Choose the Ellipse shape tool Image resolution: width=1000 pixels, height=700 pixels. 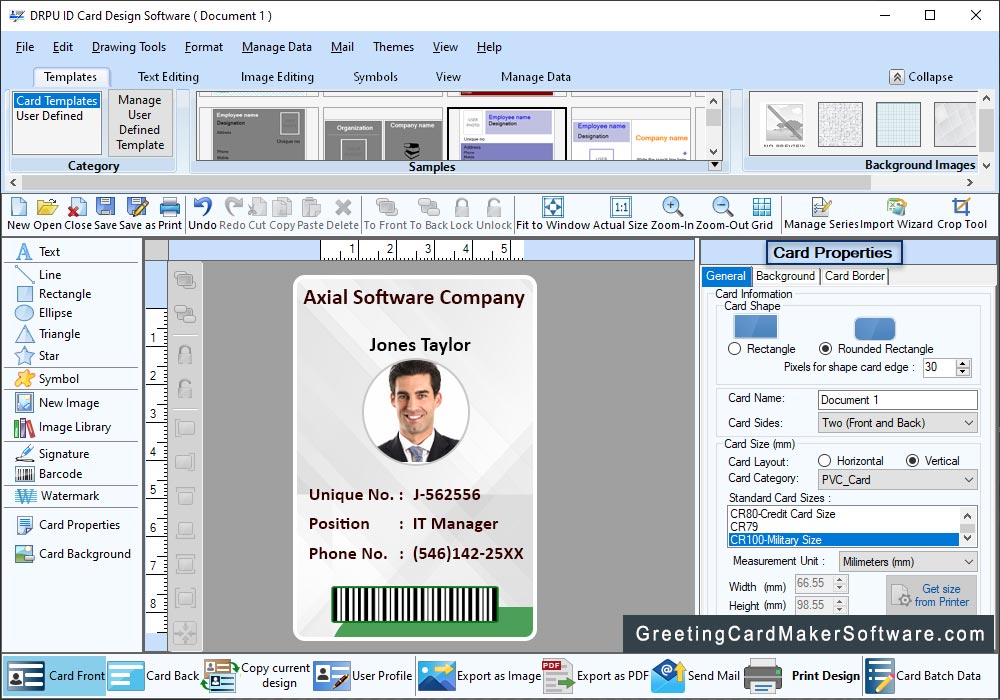tap(43, 313)
